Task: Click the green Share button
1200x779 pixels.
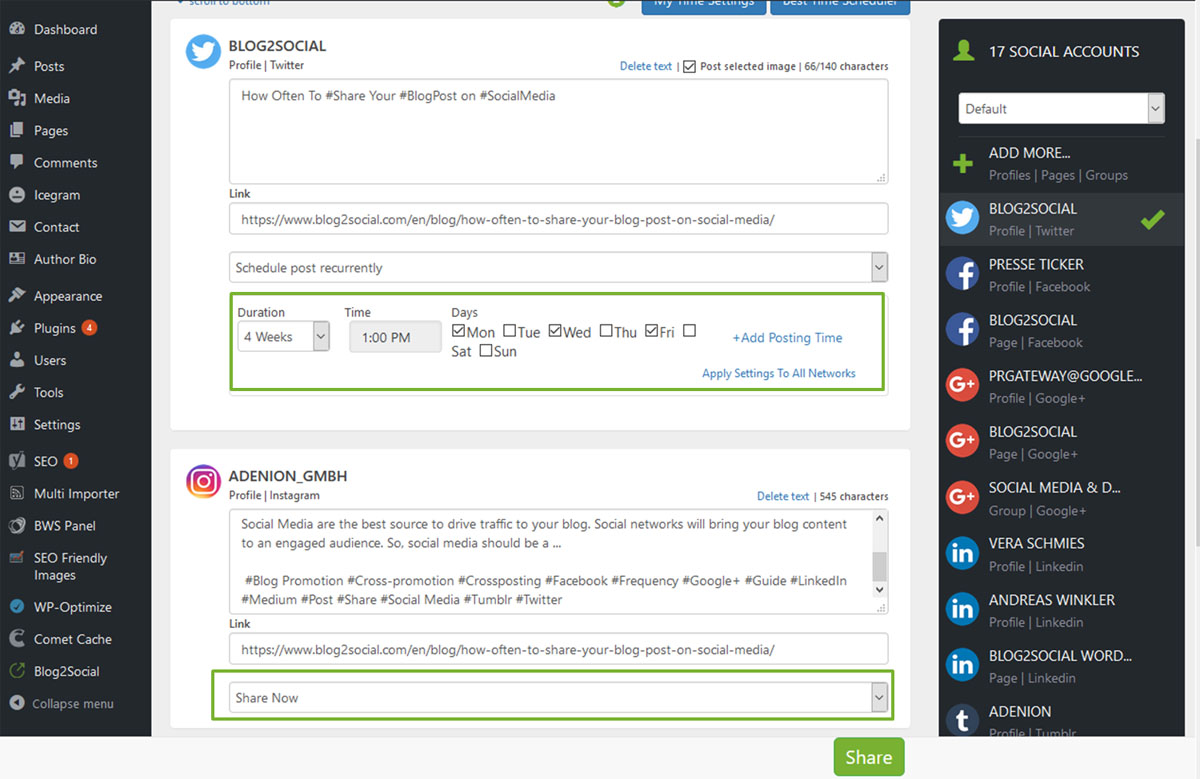Action: point(869,757)
